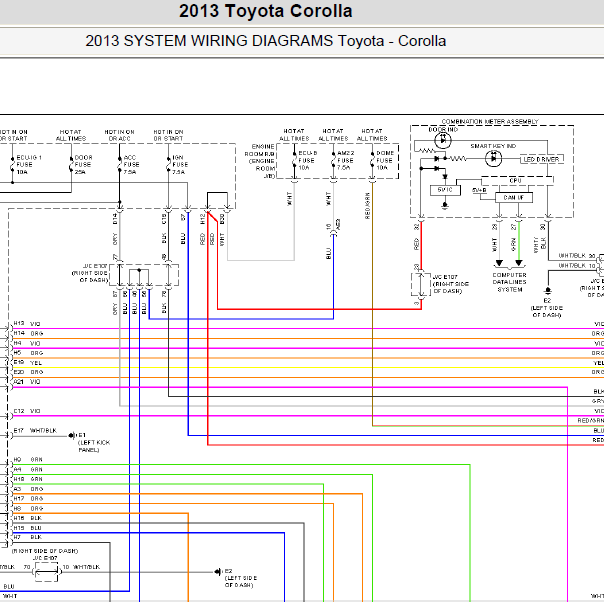Click the H8 ORG terminal label
604x602 pixels.
click(28, 509)
